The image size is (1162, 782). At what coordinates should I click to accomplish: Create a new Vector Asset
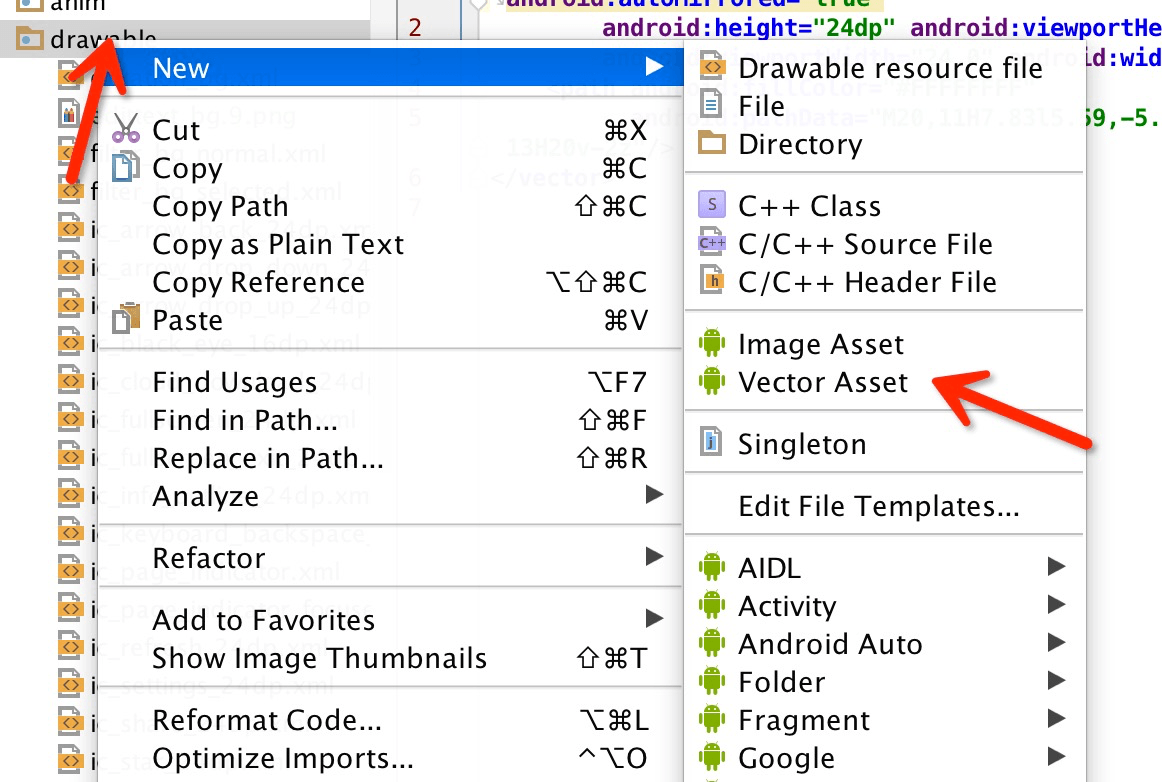(x=886, y=382)
